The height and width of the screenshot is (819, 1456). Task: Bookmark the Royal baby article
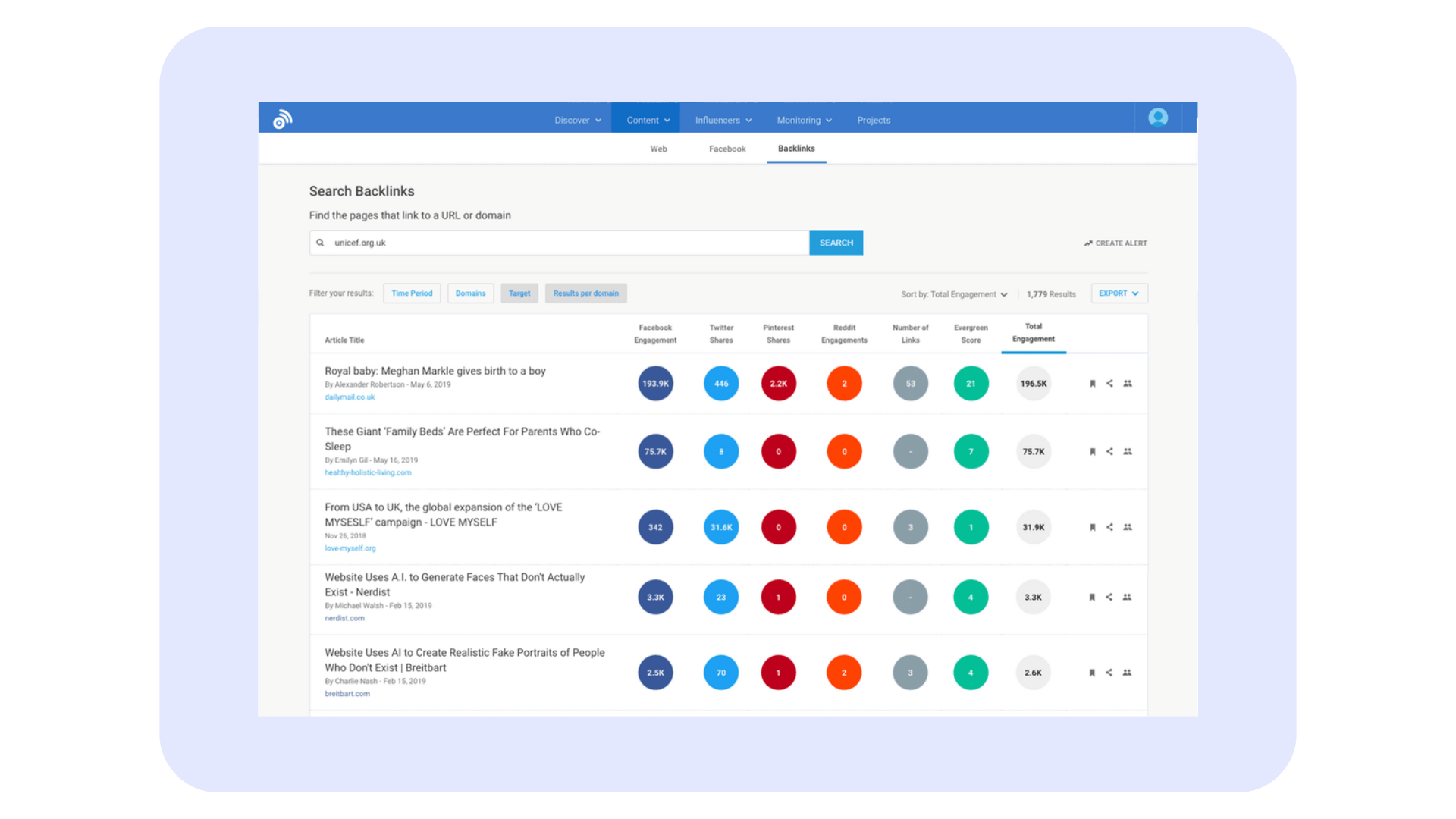(x=1092, y=383)
